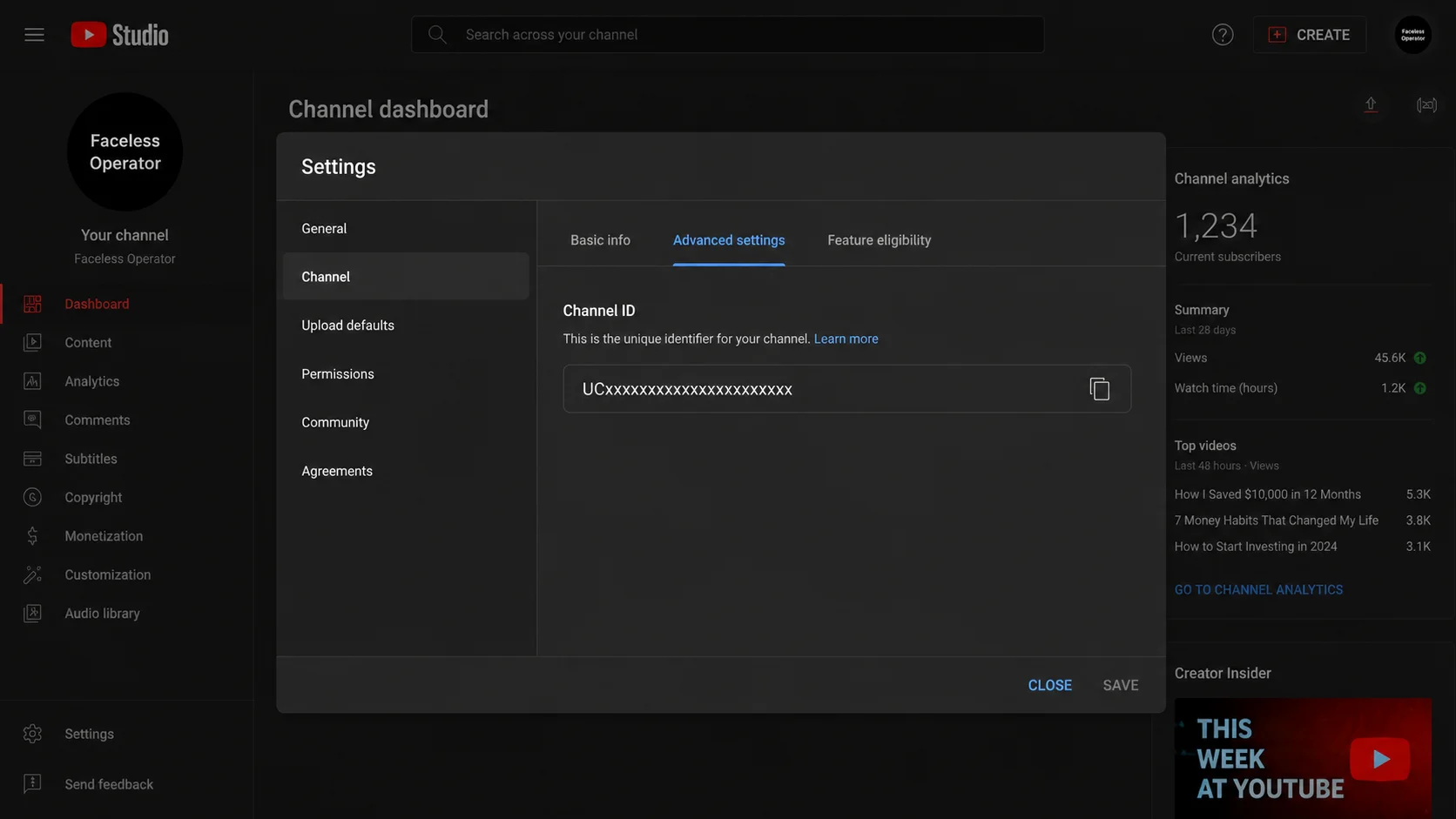The height and width of the screenshot is (819, 1456).
Task: Click the Monetization dollar icon
Action: click(32, 536)
